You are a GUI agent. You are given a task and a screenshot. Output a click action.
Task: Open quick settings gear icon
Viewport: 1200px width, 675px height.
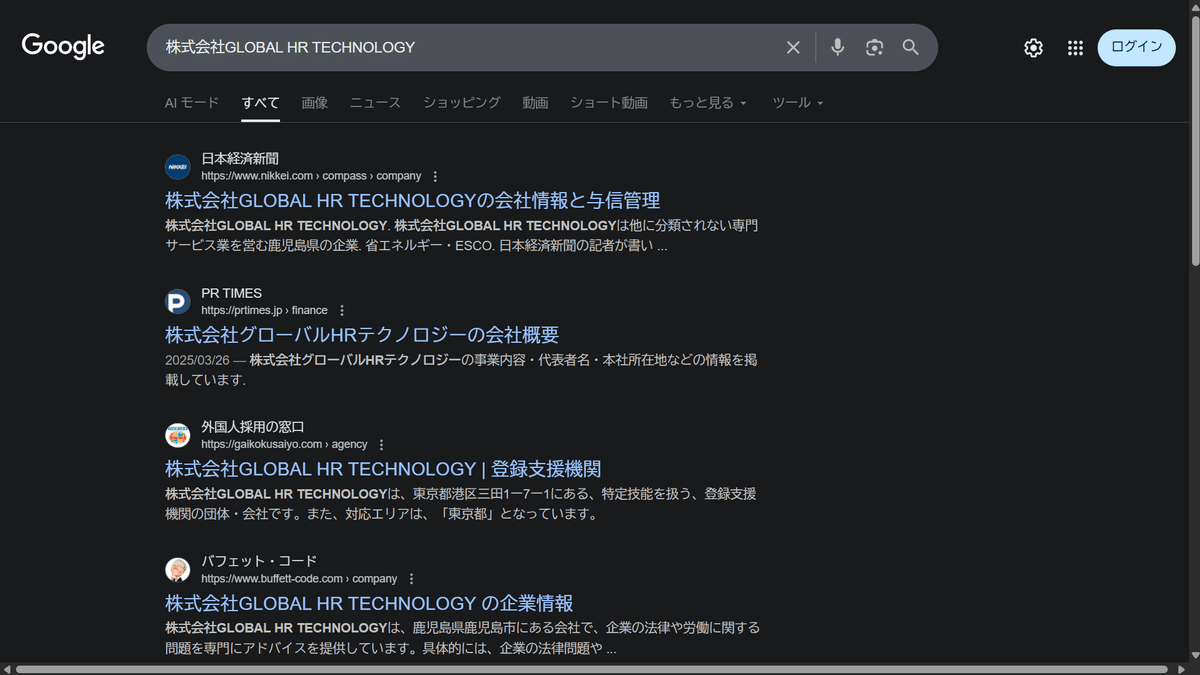tap(1033, 48)
